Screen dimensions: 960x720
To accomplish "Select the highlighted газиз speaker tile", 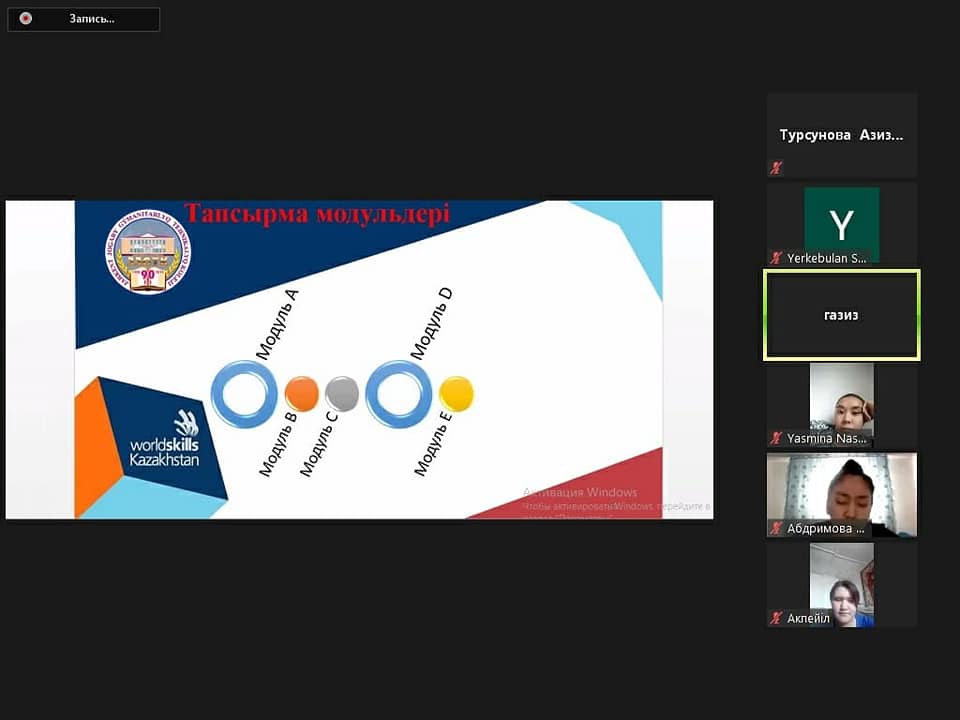I will (x=841, y=315).
